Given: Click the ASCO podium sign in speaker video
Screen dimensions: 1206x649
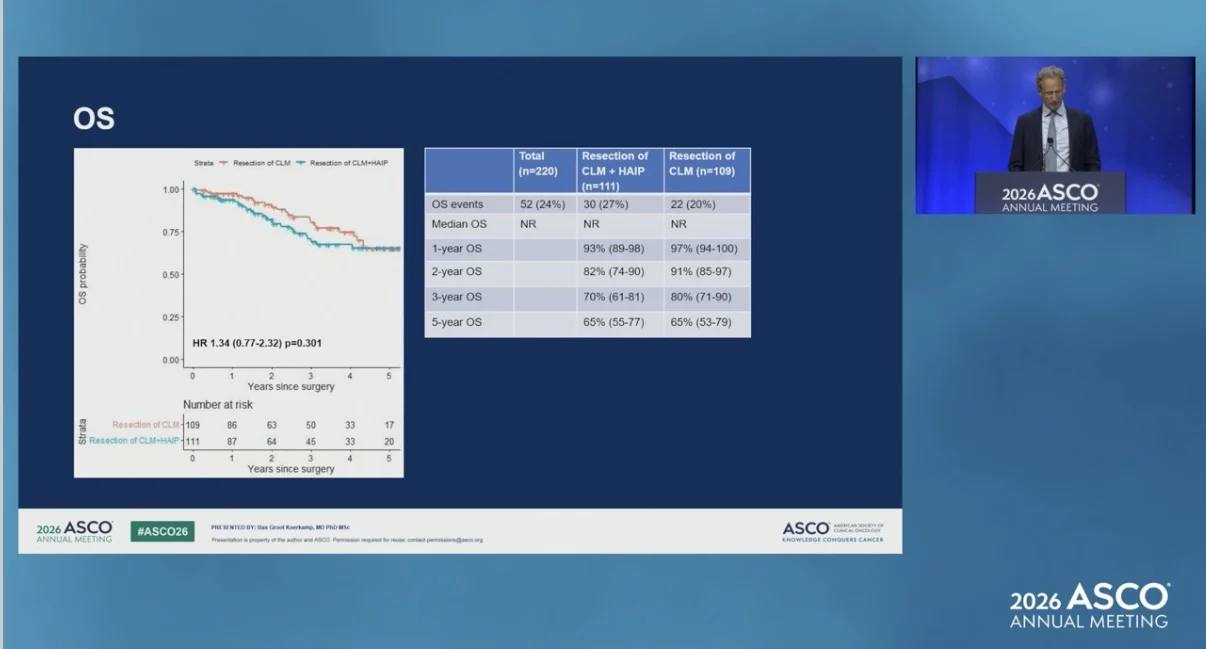Looking at the screenshot, I should click(1050, 196).
